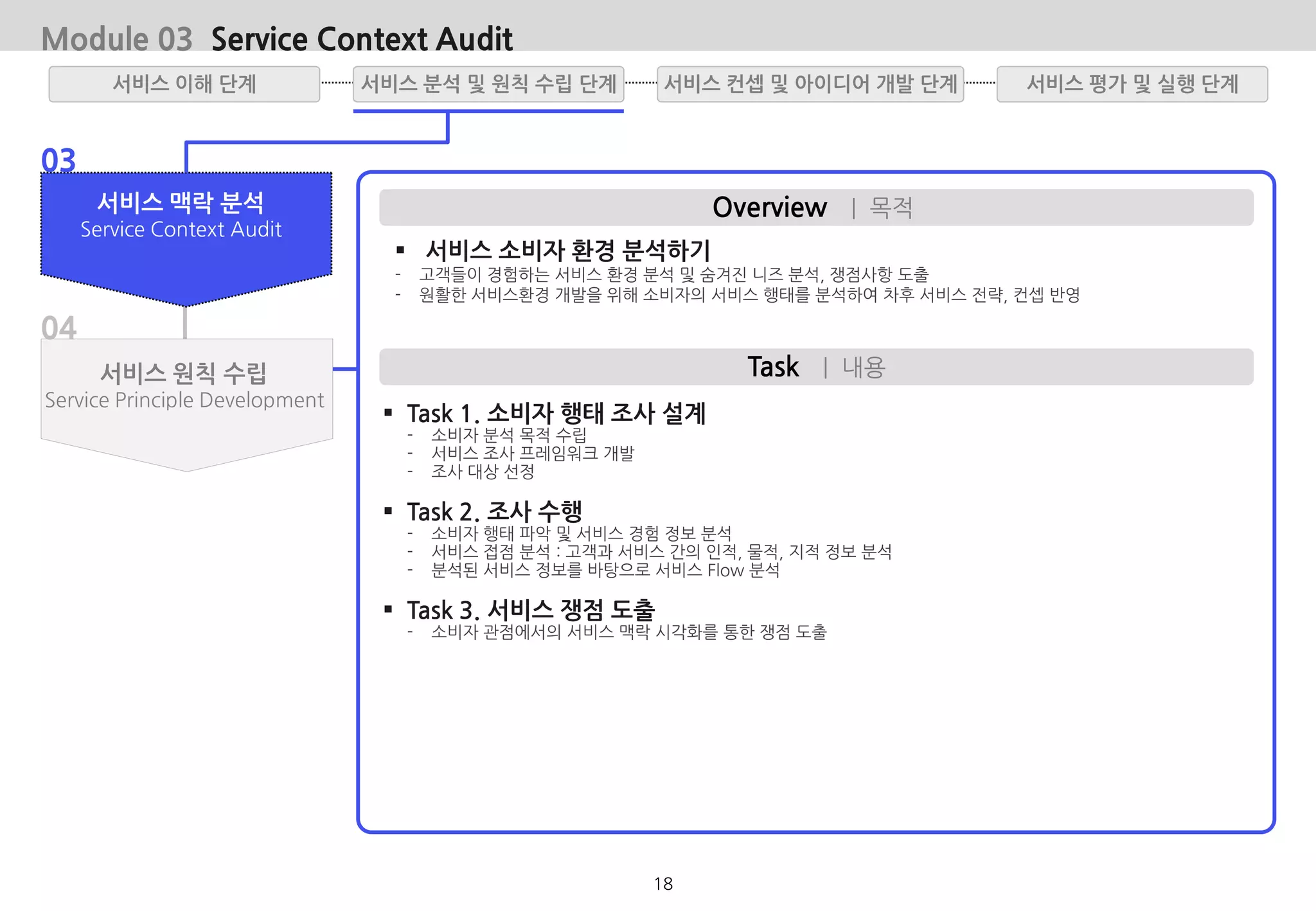Click the item 조사 대상 선정
This screenshot has height=911, width=1316.
click(x=483, y=472)
